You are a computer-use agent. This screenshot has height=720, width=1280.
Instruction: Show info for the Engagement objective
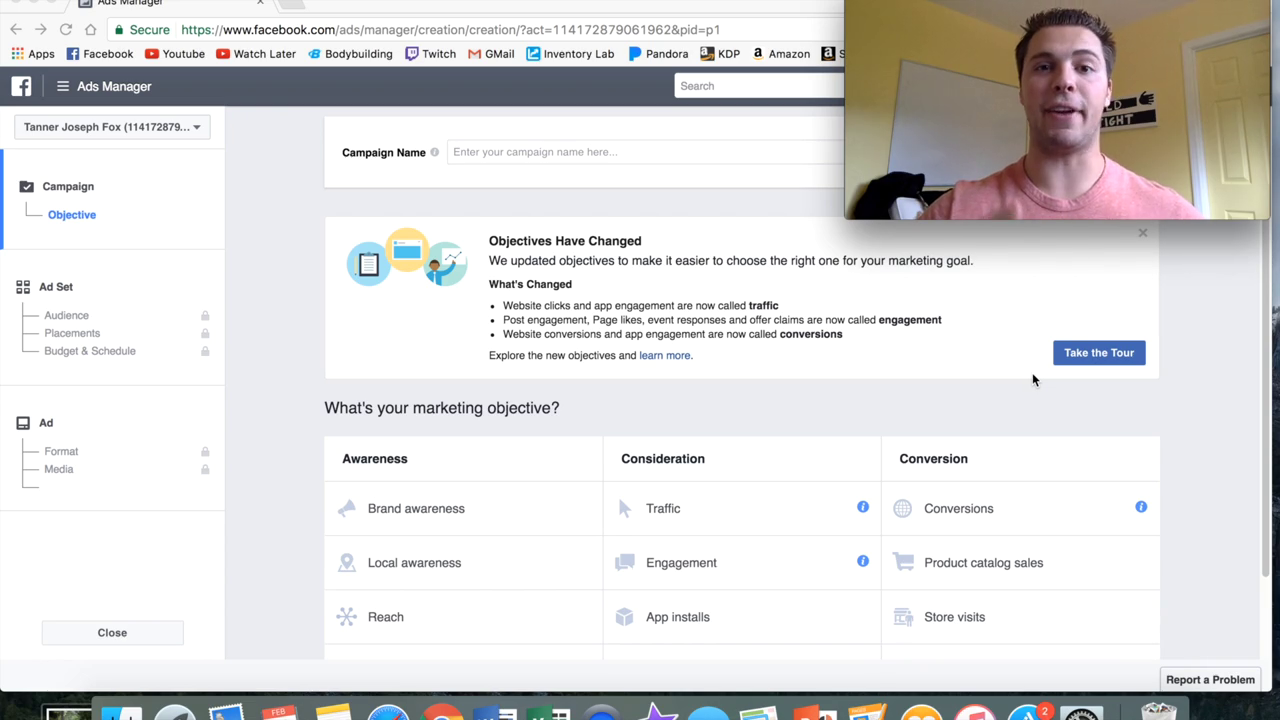[863, 561]
